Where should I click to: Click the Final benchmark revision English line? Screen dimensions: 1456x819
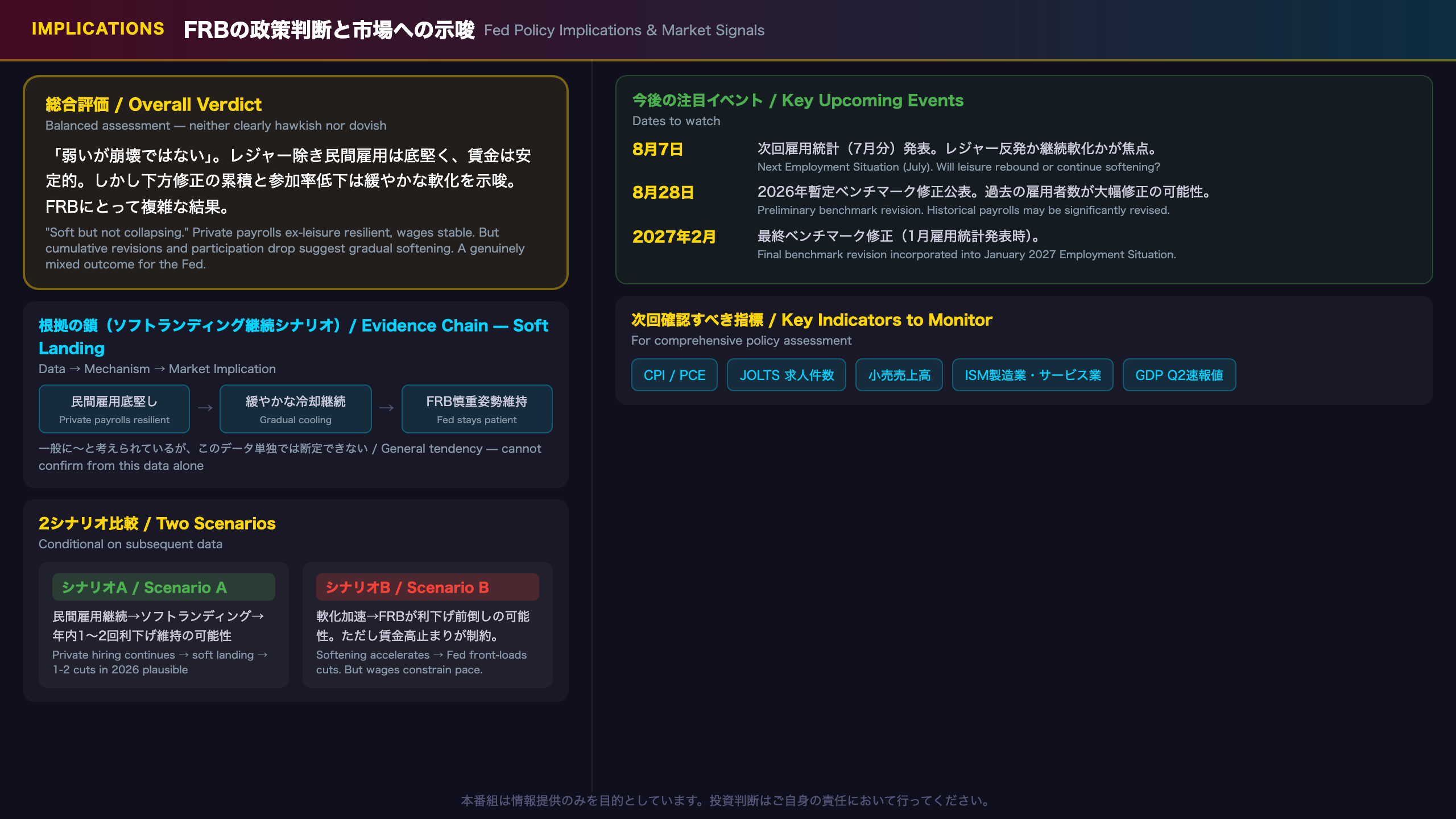(967, 254)
